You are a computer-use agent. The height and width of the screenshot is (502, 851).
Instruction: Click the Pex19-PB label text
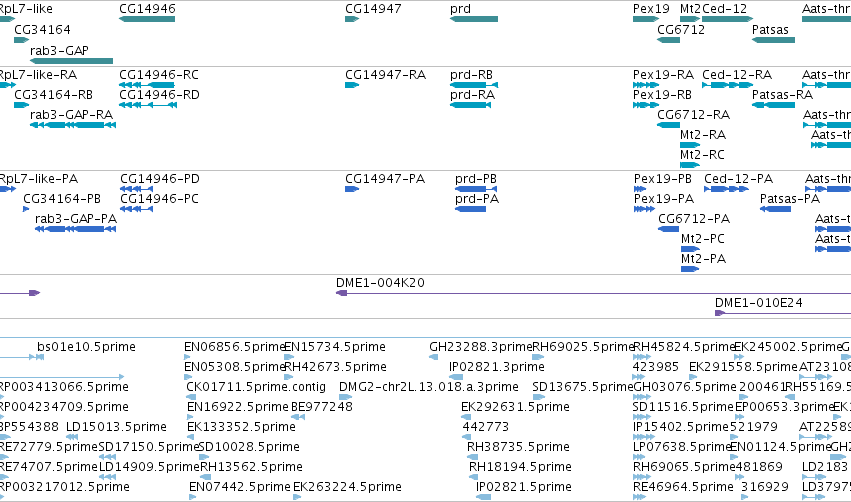click(x=663, y=179)
